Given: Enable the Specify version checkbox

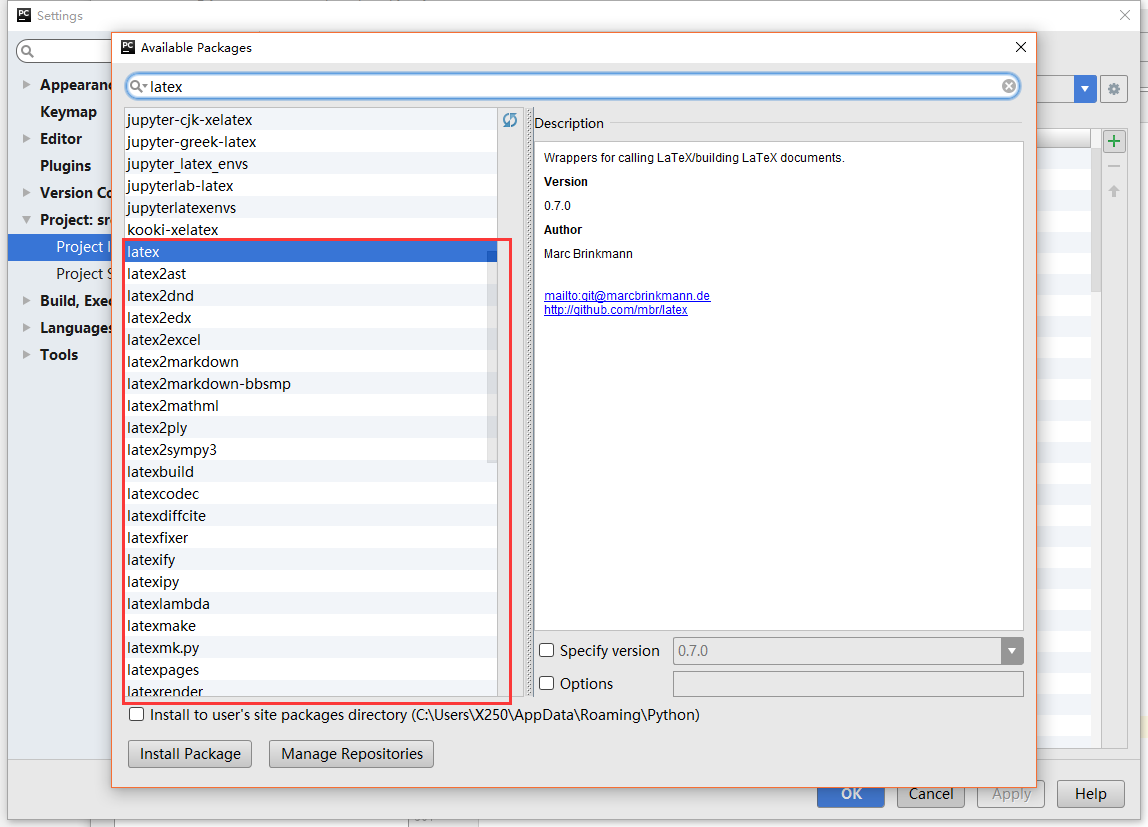Looking at the screenshot, I should (546, 650).
